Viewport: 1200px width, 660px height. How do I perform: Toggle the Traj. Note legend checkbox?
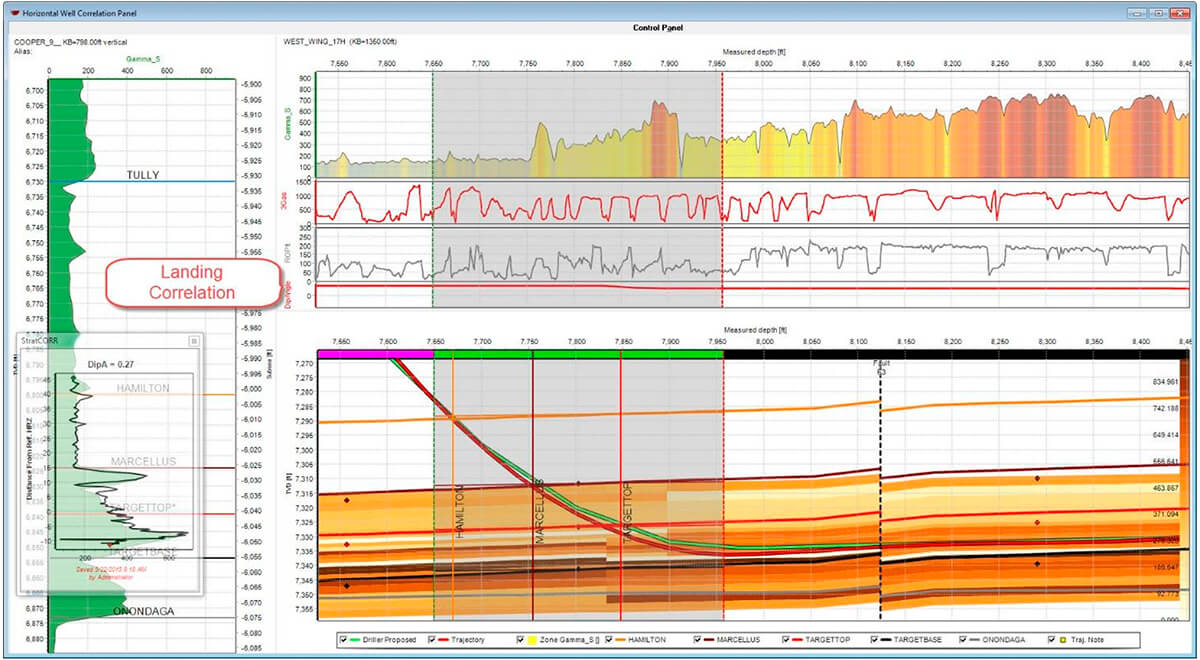click(1050, 640)
